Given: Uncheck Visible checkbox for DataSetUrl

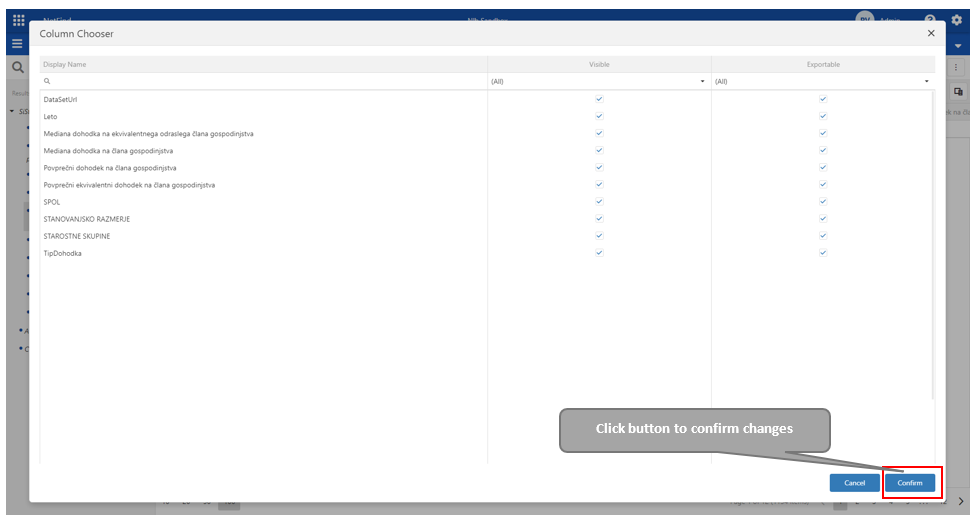Looking at the screenshot, I should [x=599, y=99].
